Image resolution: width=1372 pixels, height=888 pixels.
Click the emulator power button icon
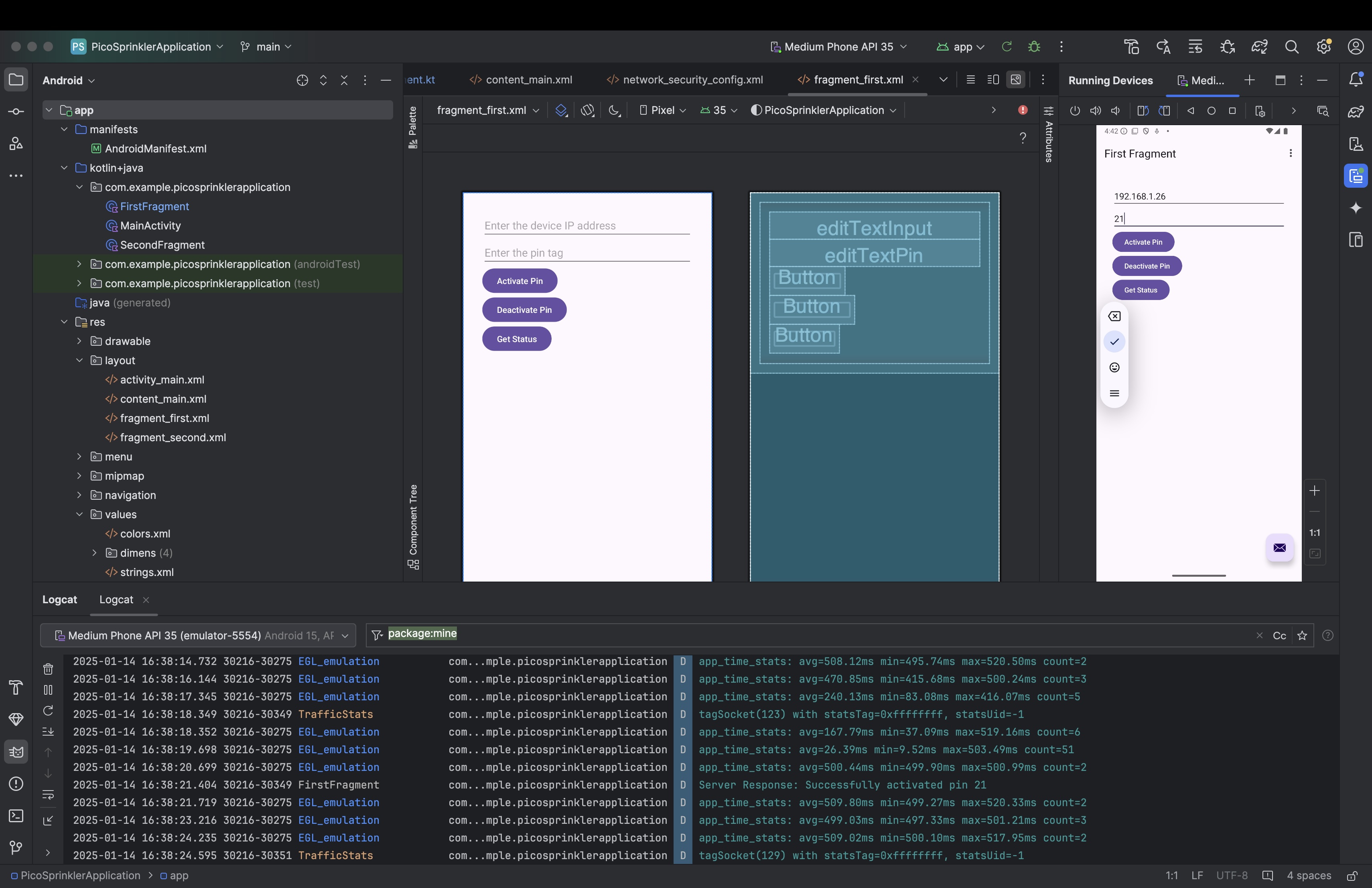pos(1075,111)
